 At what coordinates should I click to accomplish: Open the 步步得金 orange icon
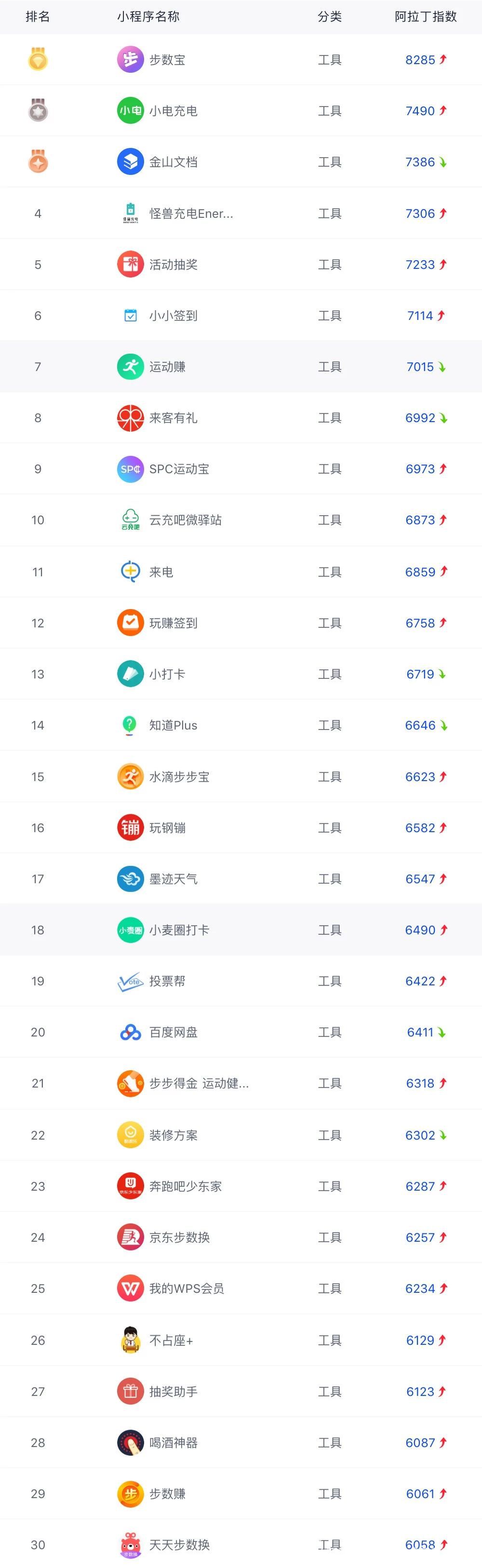130,1083
